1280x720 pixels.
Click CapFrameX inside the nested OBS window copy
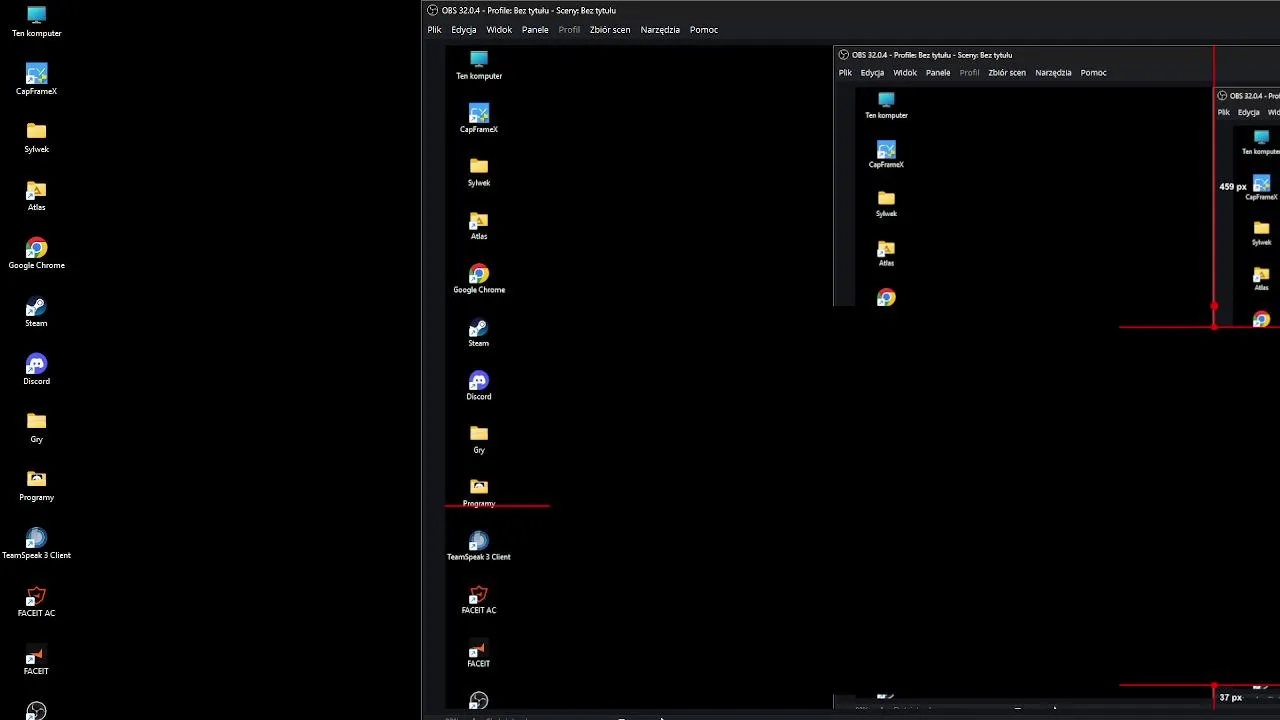(x=886, y=154)
